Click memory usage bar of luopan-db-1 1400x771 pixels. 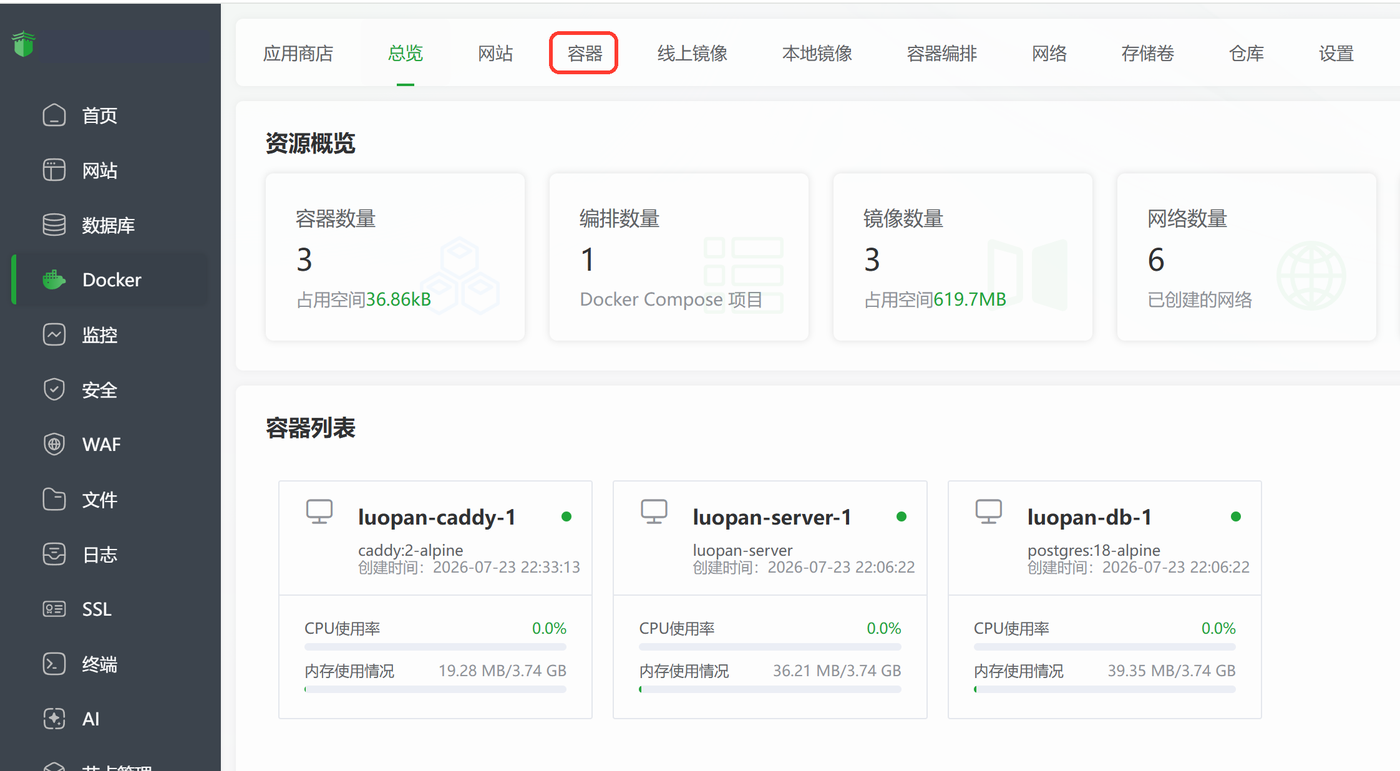pyautogui.click(x=1105, y=689)
